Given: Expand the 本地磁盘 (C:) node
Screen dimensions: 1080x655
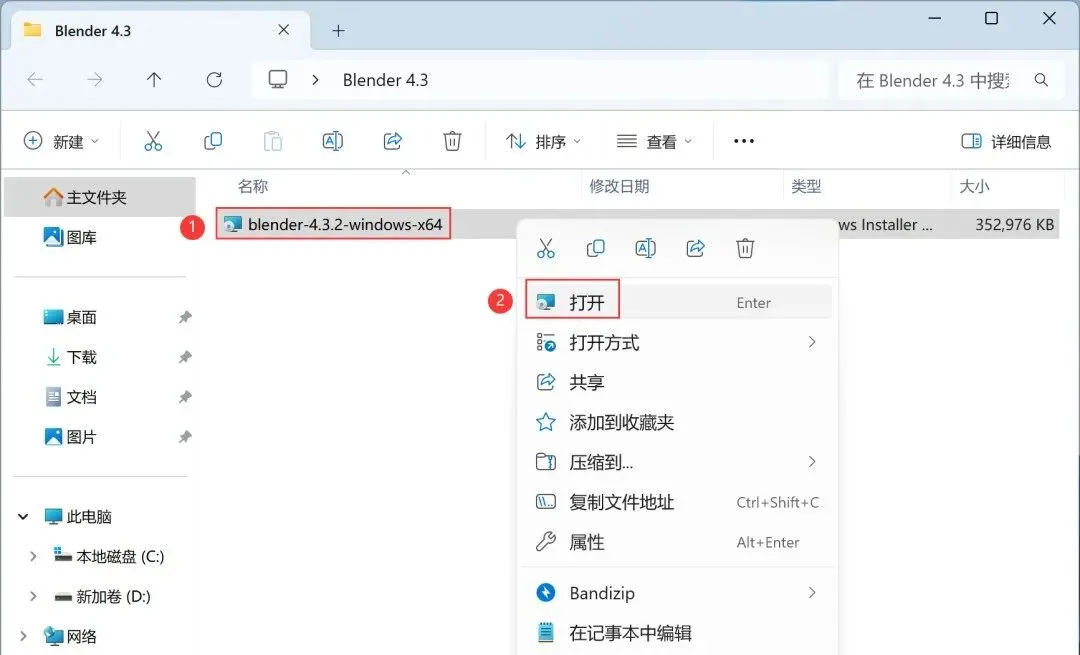Looking at the screenshot, I should point(32,557).
